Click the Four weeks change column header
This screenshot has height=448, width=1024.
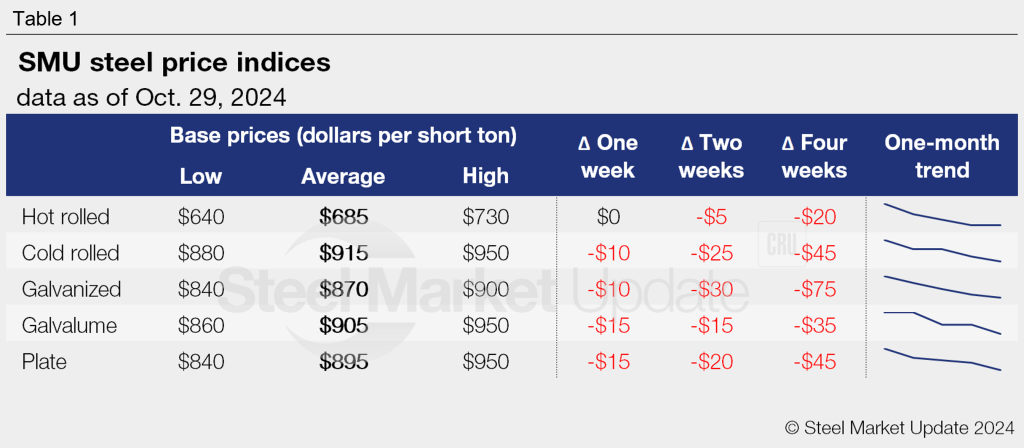click(x=814, y=156)
